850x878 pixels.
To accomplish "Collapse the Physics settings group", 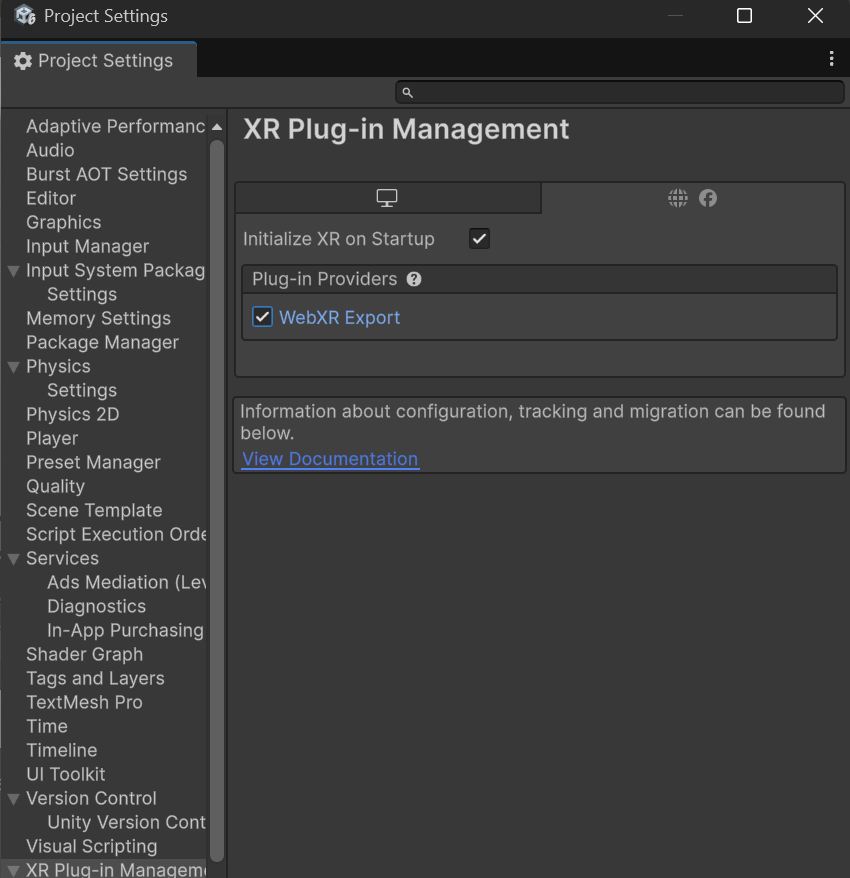I will (x=13, y=367).
